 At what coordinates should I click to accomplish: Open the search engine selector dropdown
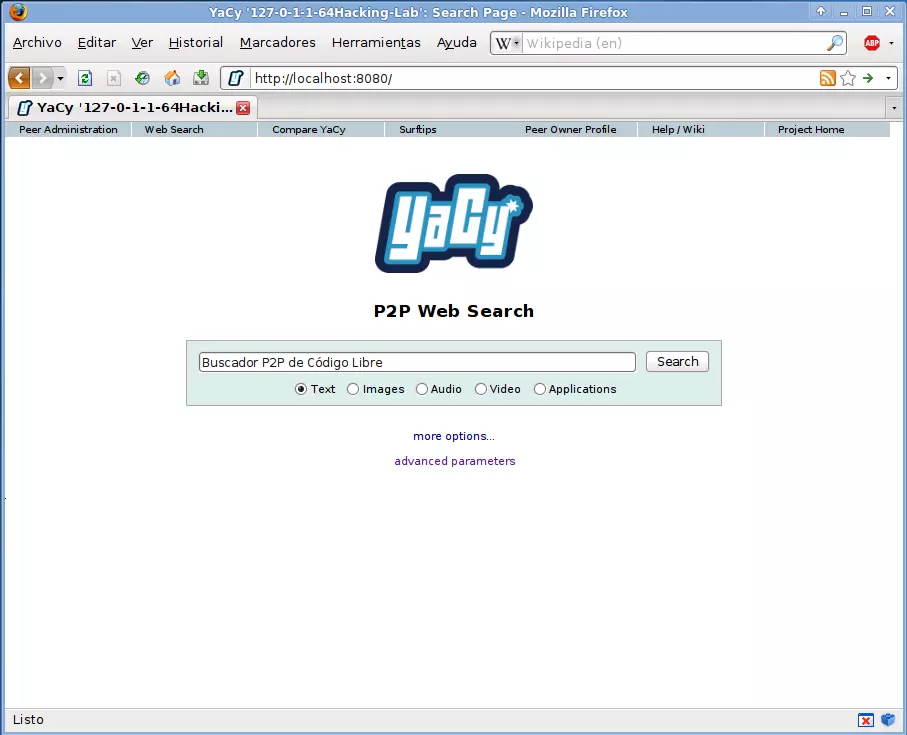click(507, 43)
